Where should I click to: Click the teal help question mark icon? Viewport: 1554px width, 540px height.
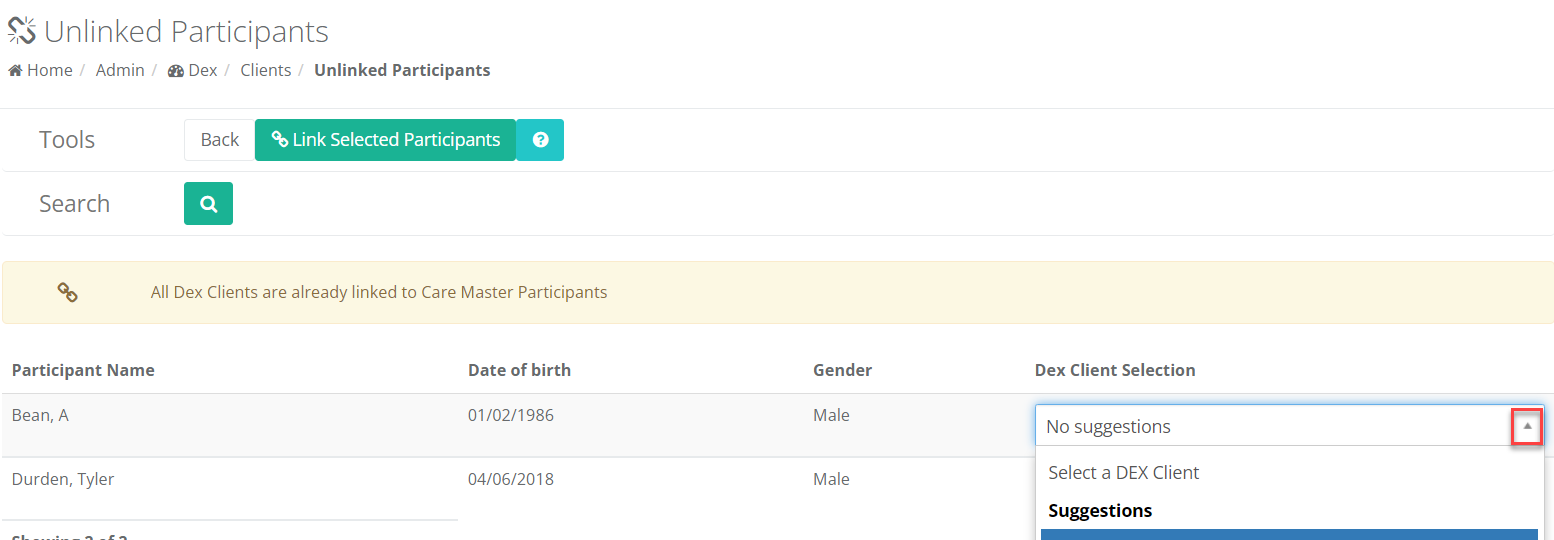540,140
